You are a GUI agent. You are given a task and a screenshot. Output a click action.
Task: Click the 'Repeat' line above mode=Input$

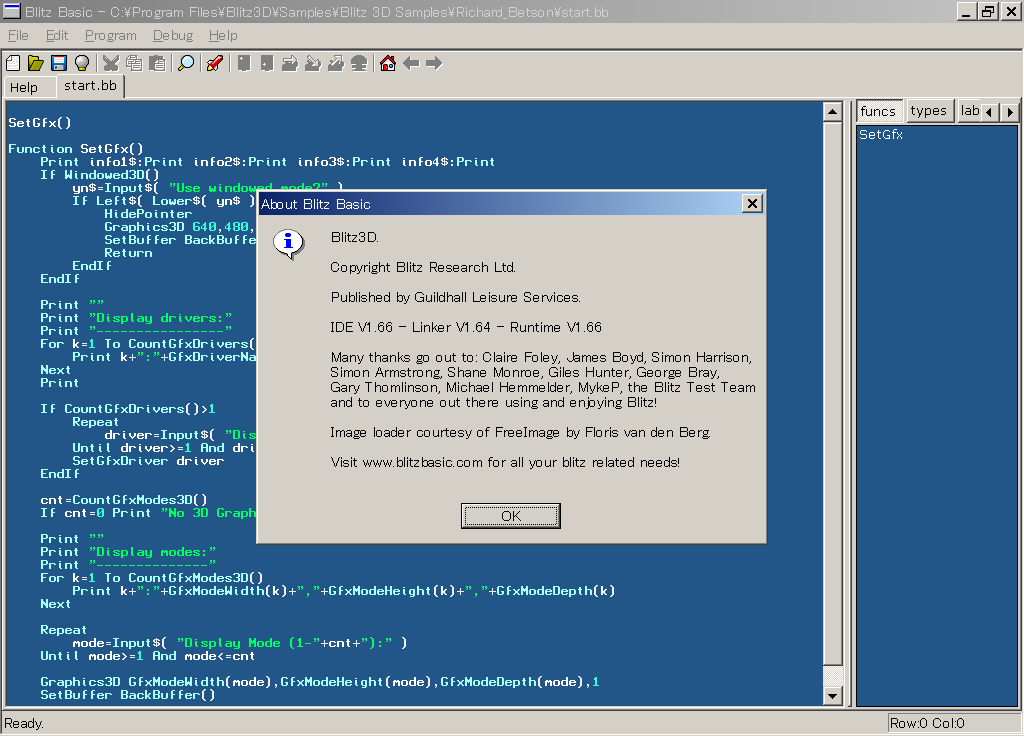click(63, 630)
